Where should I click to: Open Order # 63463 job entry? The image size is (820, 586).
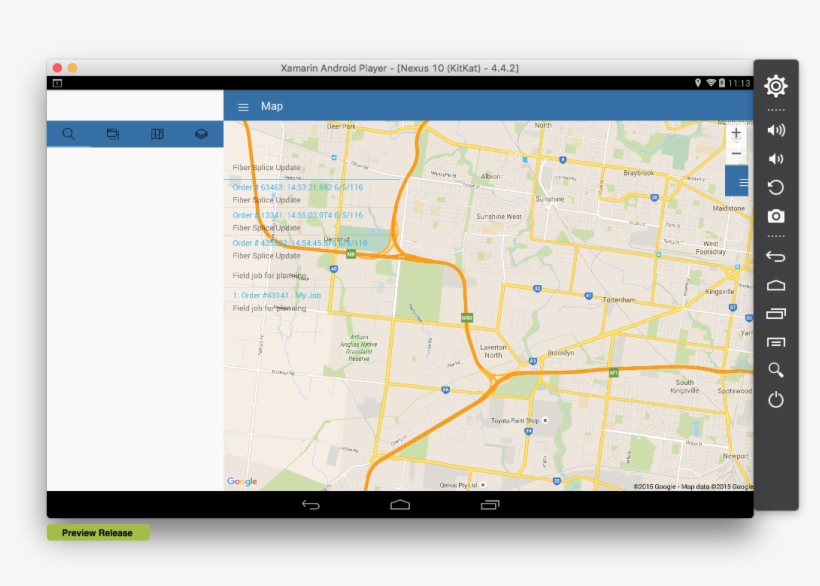coord(297,187)
